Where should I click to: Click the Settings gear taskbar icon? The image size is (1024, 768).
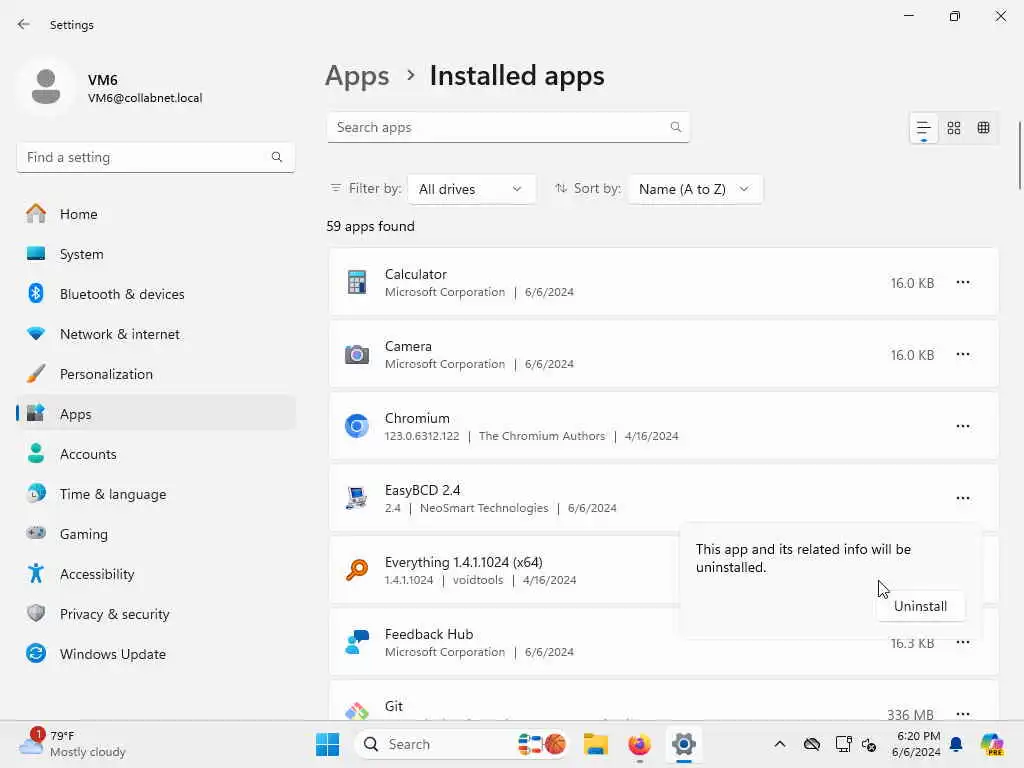pyautogui.click(x=683, y=744)
